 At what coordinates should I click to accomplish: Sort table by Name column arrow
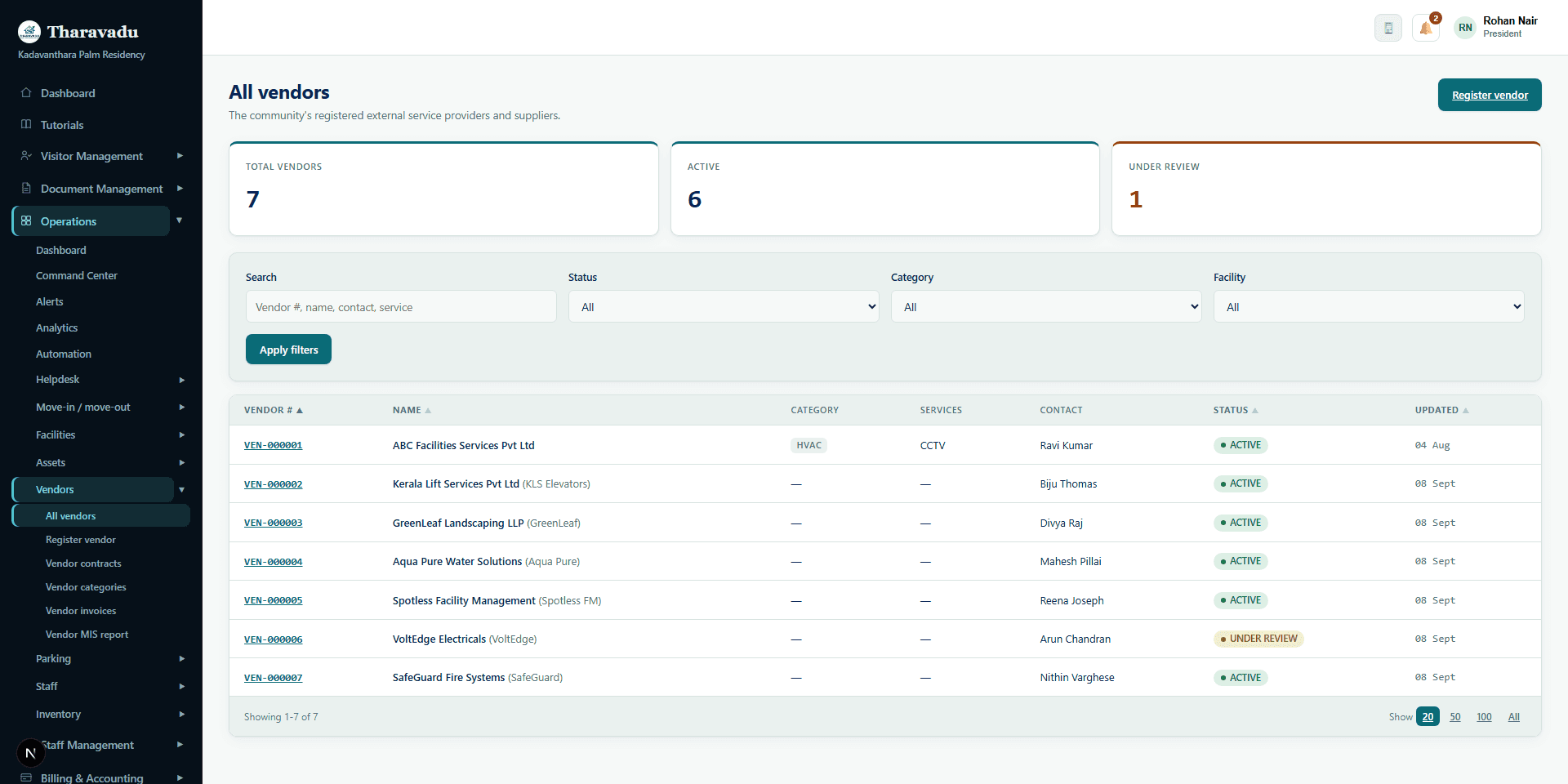pyautogui.click(x=428, y=410)
